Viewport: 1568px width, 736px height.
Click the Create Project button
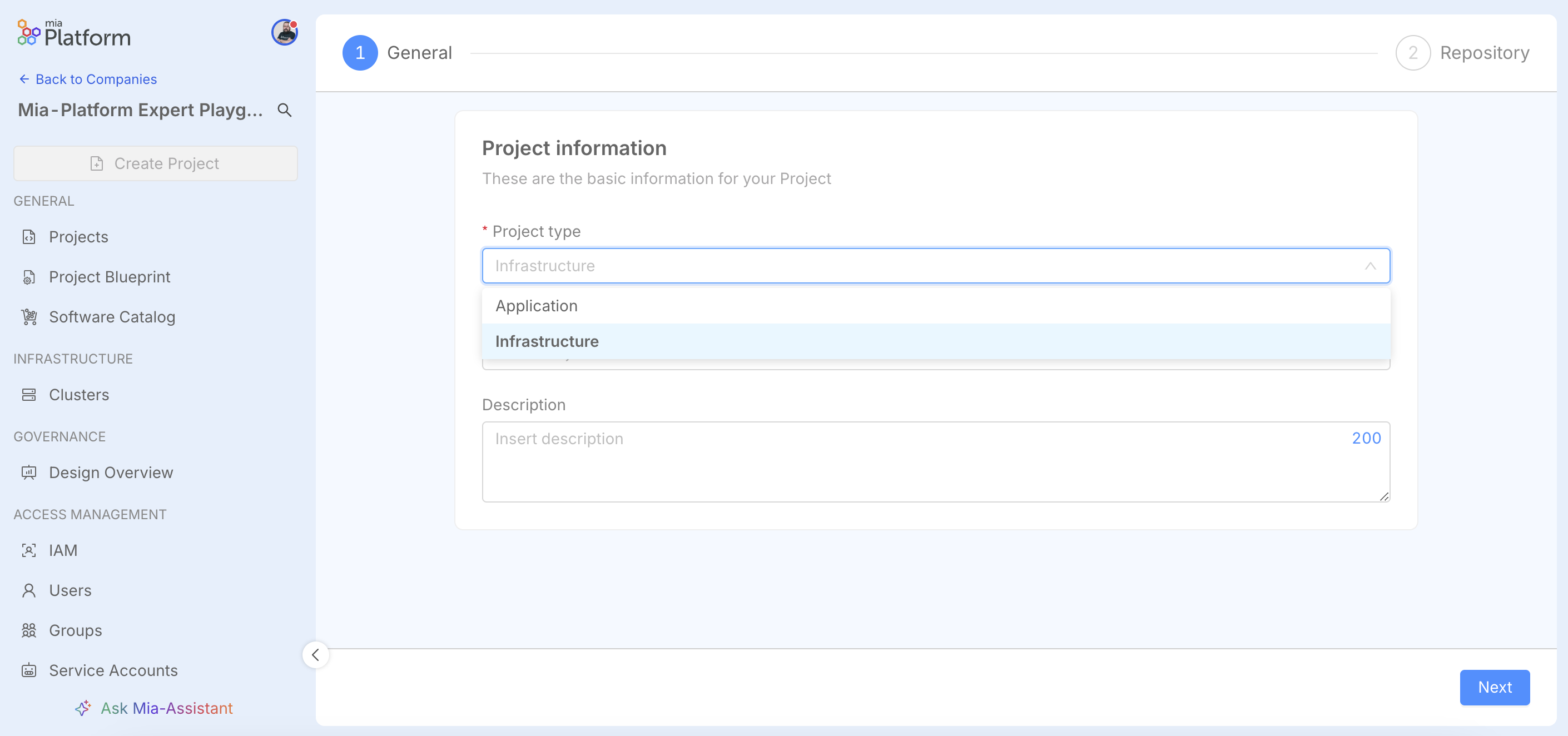pyautogui.click(x=155, y=163)
